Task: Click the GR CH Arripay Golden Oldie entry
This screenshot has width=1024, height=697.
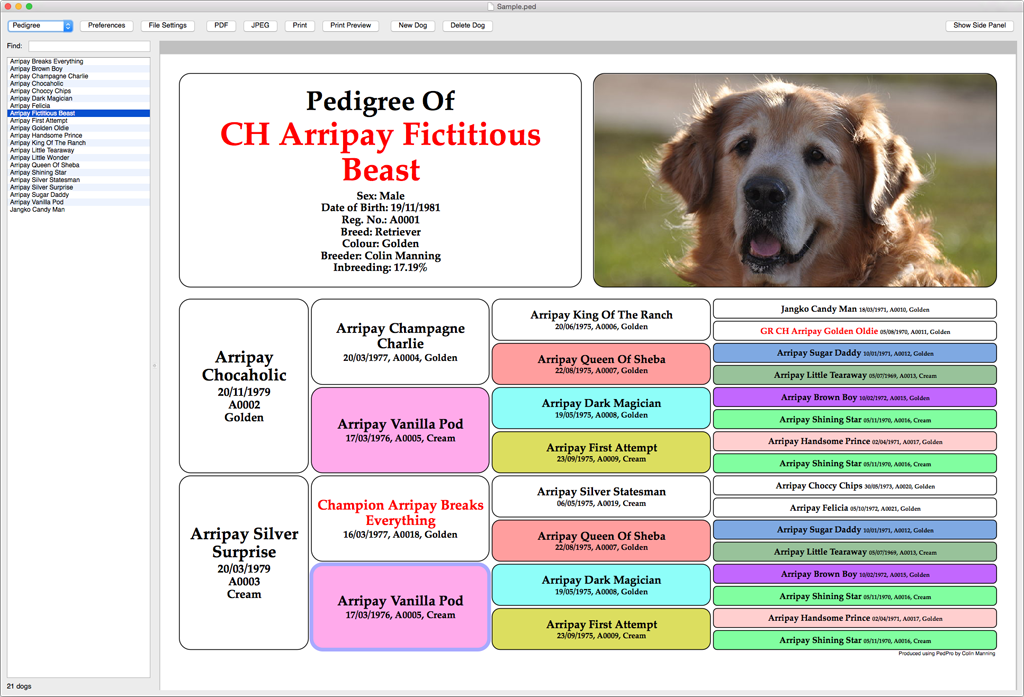Action: tap(854, 330)
